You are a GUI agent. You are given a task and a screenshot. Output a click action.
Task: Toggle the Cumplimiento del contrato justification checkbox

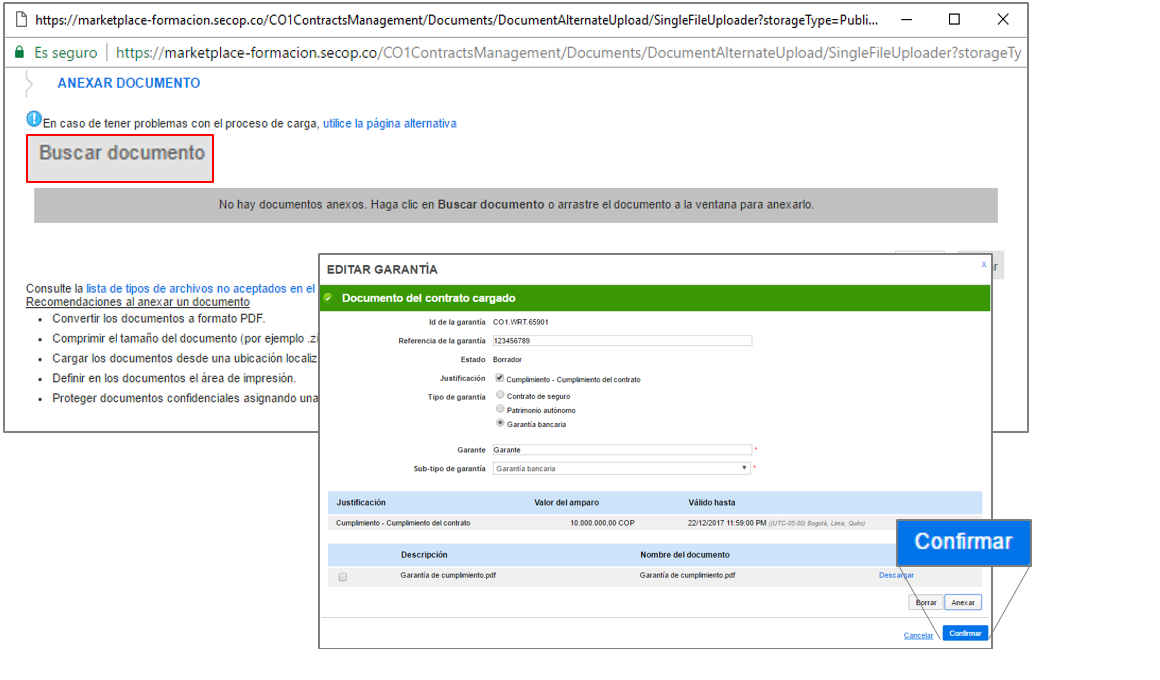tap(500, 378)
